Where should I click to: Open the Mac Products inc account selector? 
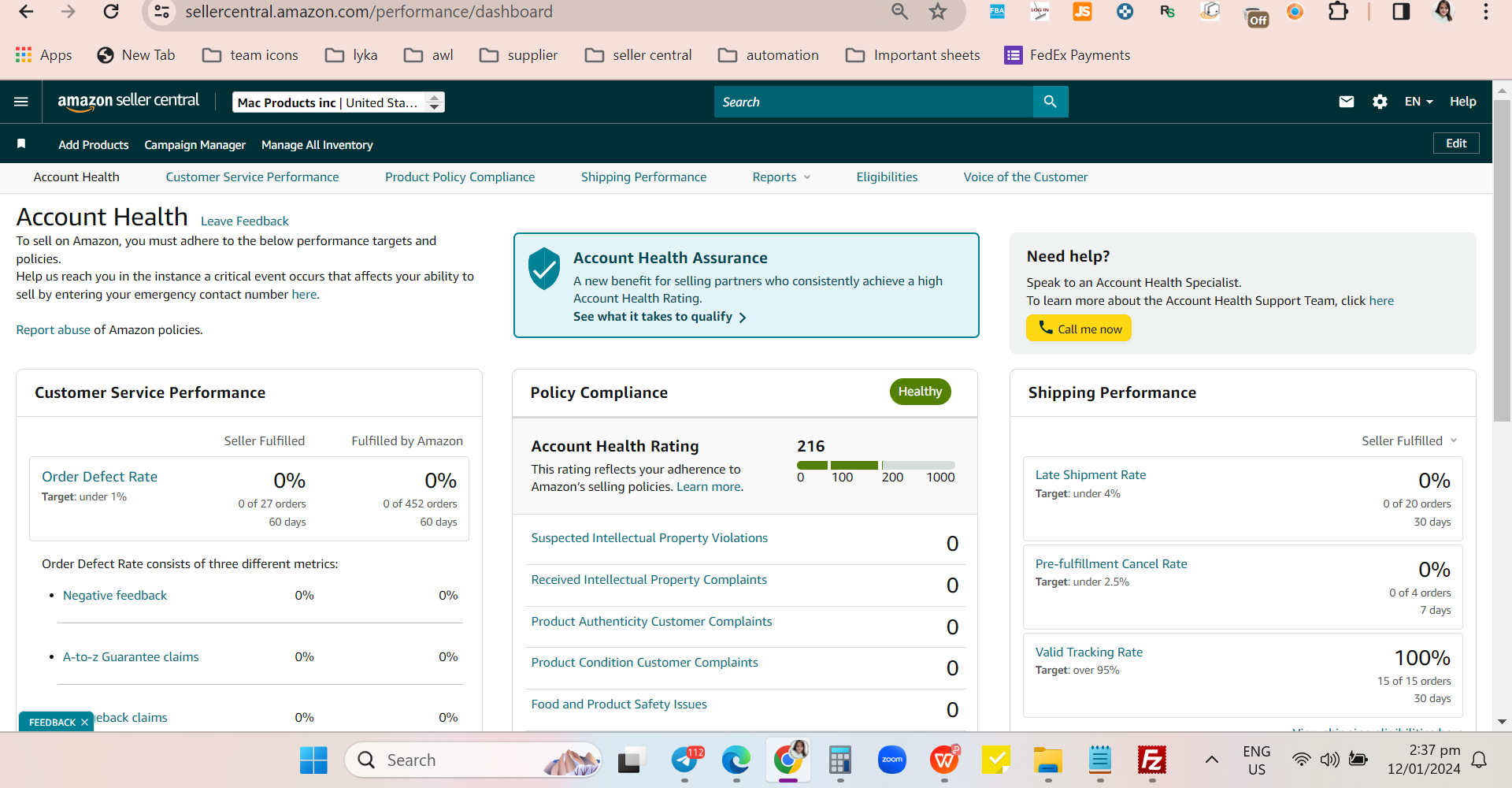click(x=339, y=102)
